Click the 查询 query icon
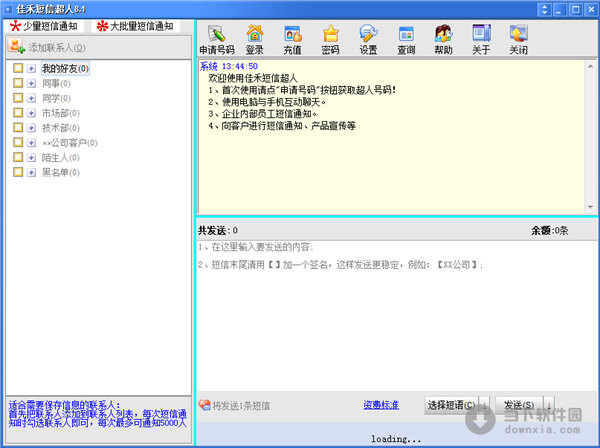Screen dimensions: 600x448 click(x=406, y=39)
